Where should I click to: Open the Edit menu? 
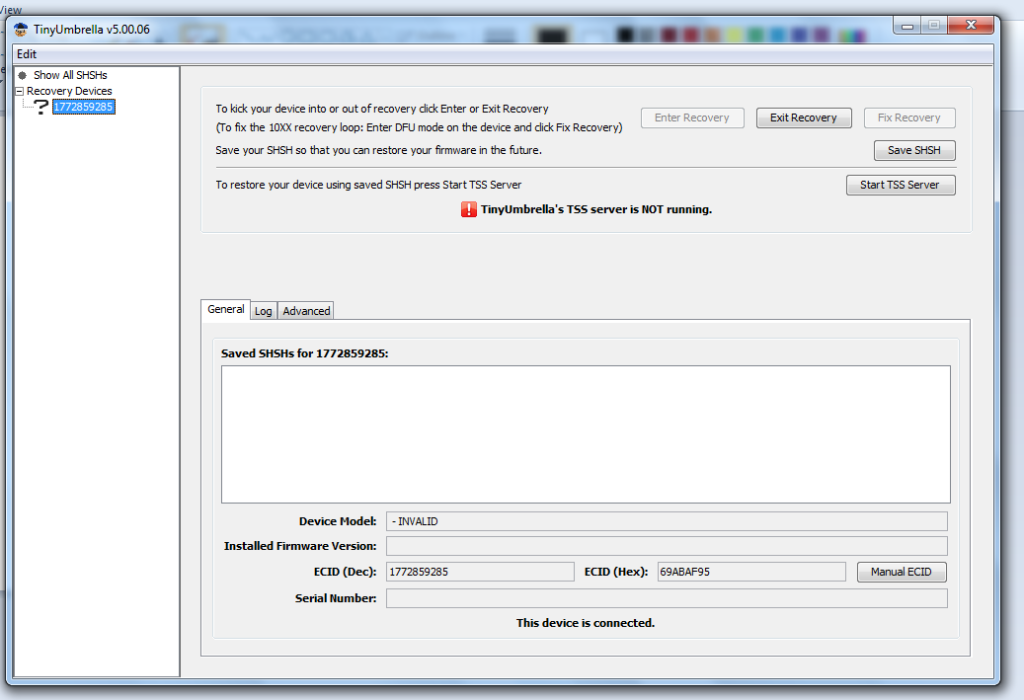point(27,54)
